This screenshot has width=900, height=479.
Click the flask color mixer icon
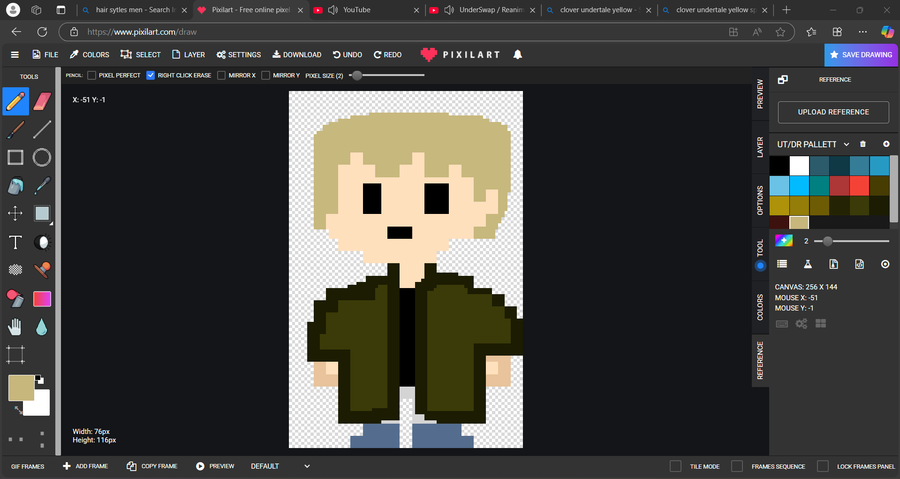[808, 264]
